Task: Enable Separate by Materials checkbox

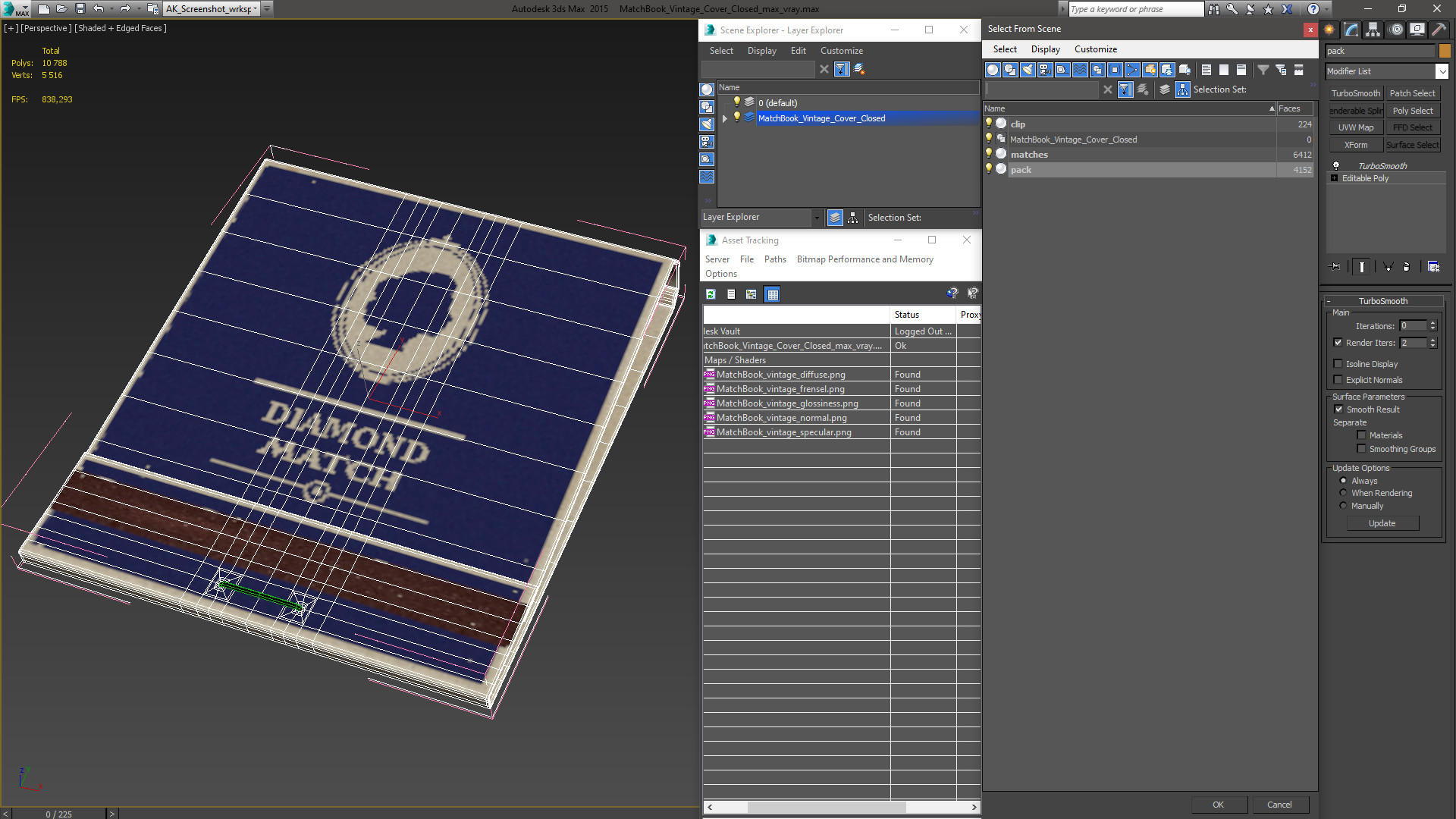Action: click(1362, 435)
